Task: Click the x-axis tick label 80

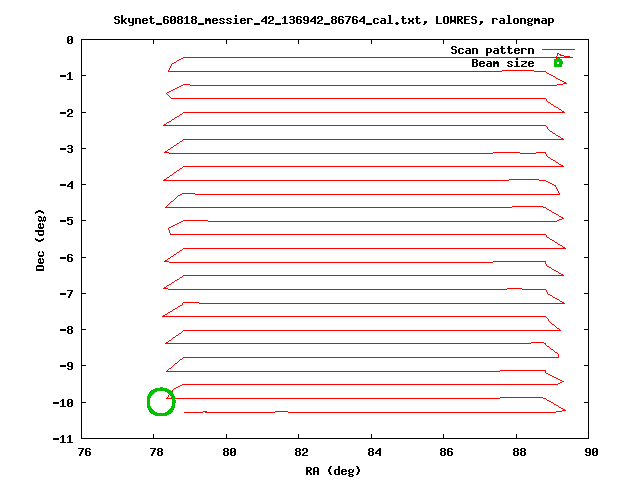Action: [x=229, y=452]
